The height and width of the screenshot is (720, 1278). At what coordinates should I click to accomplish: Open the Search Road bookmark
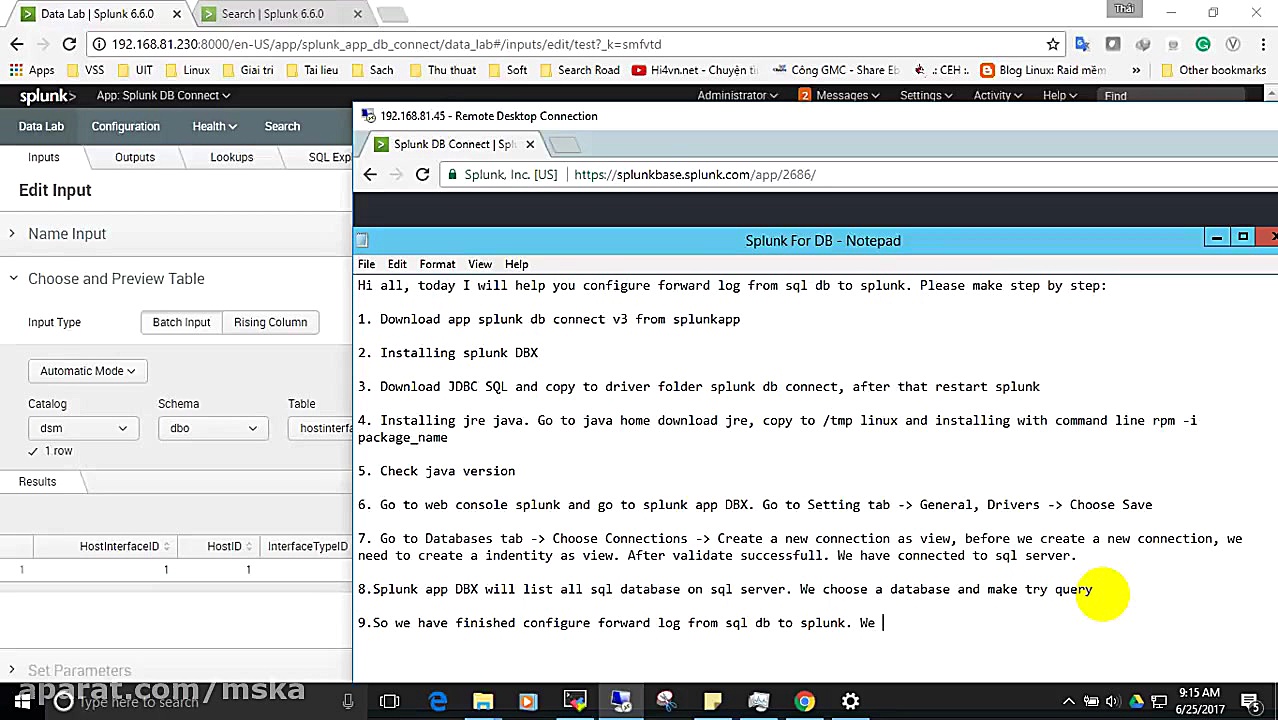pos(579,70)
